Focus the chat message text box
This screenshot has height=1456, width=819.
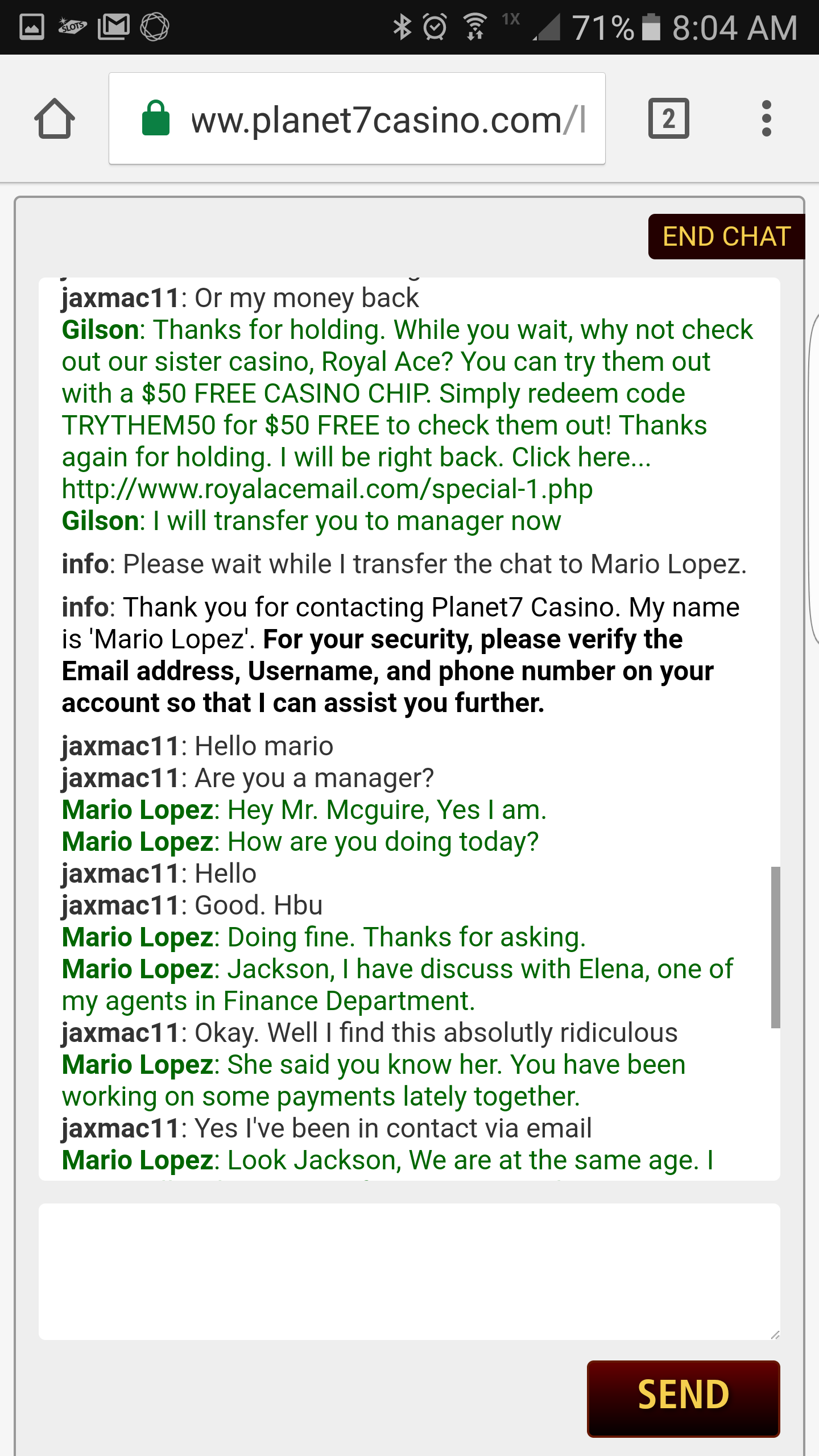pos(408,1271)
